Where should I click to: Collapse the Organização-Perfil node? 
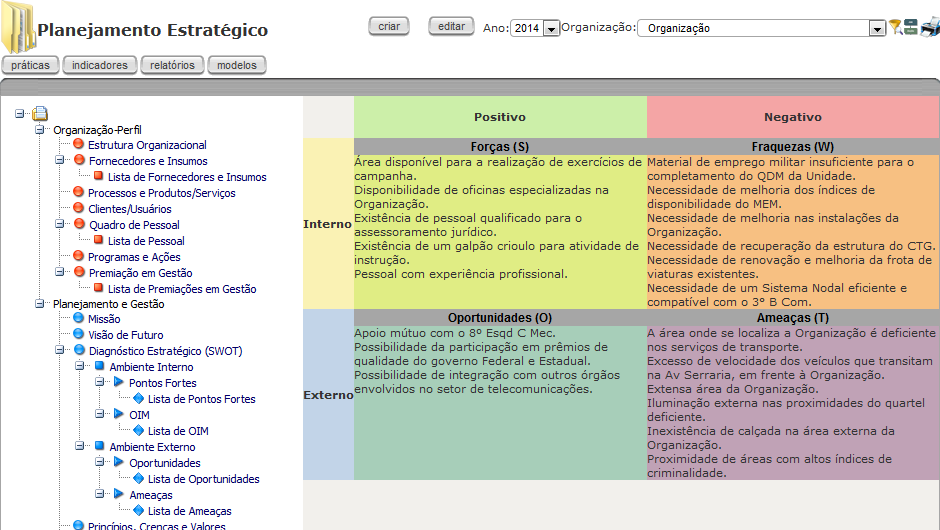40,129
